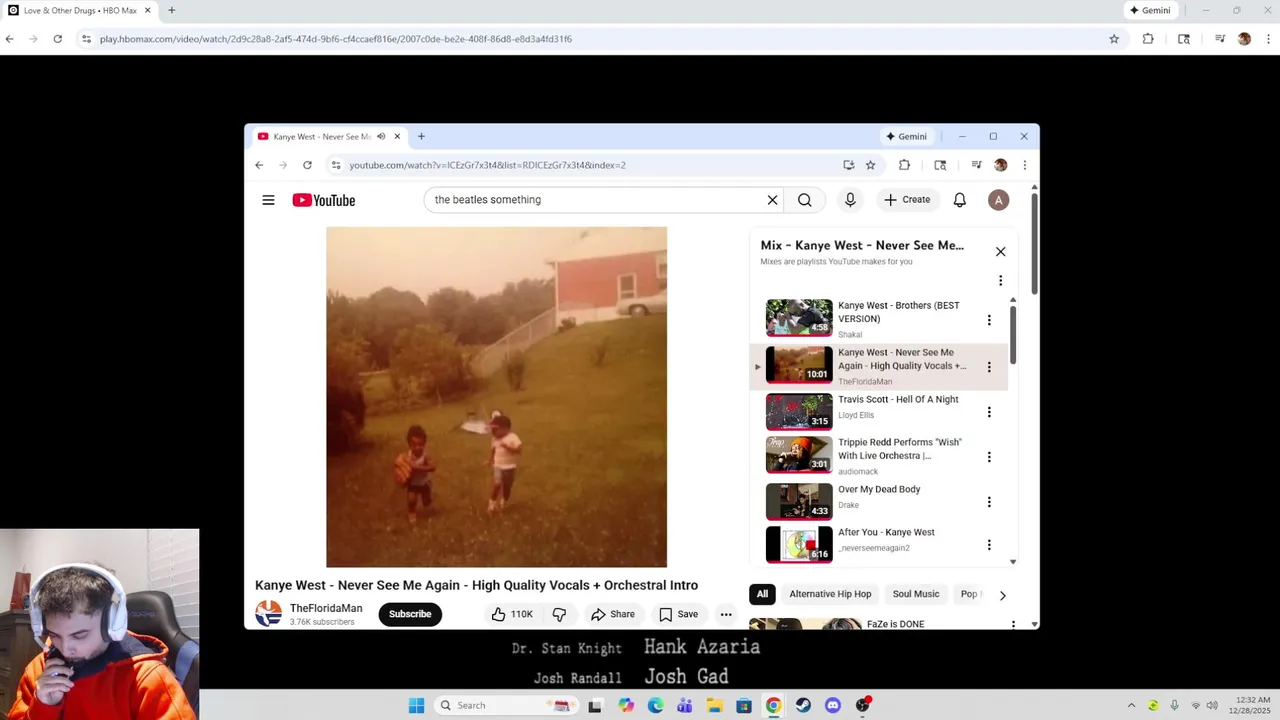This screenshot has height=720, width=1280.
Task: Open TheFloridaMan channel avatar
Action: [x=268, y=613]
